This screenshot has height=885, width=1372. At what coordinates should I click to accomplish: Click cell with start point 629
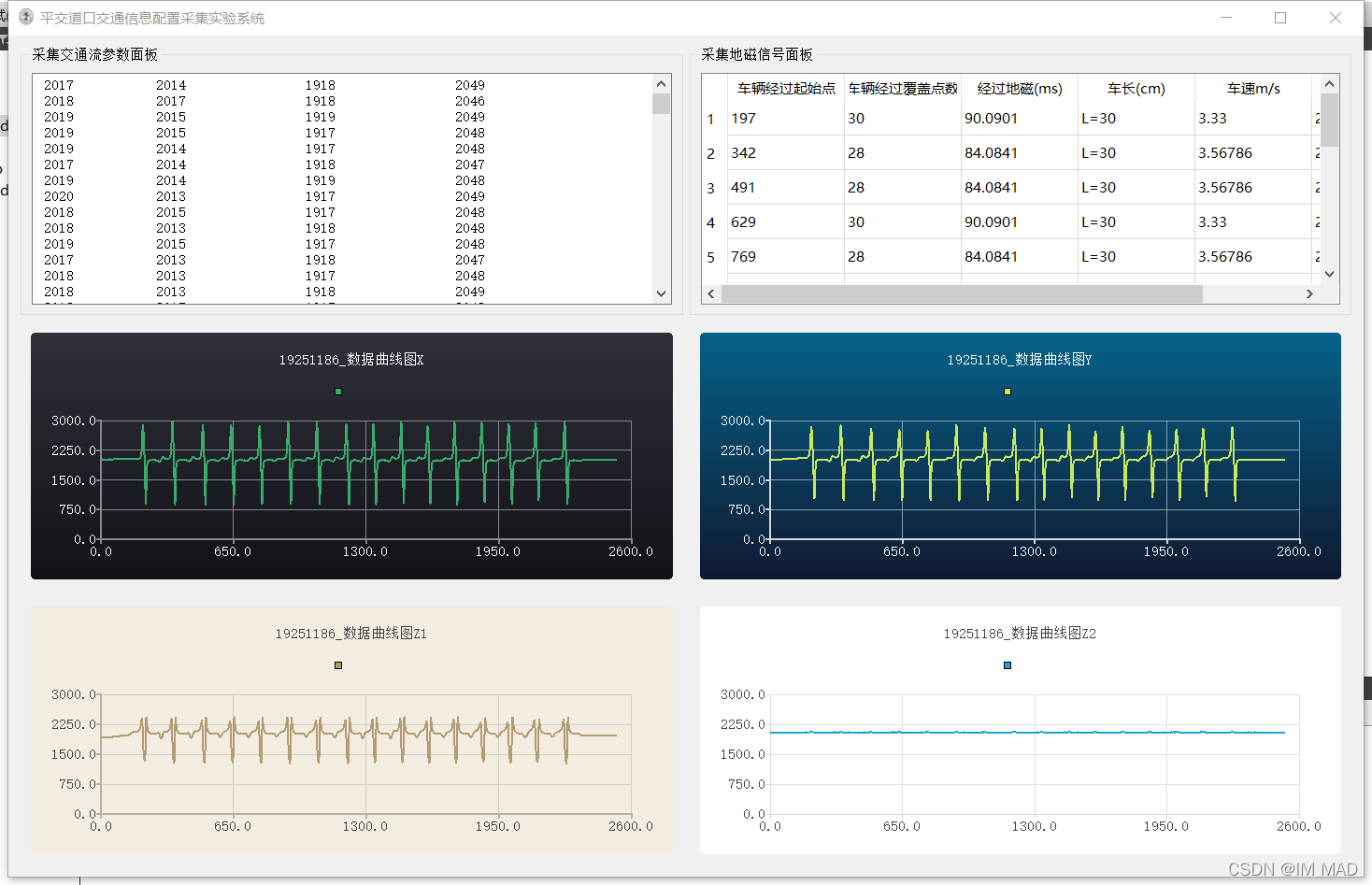786,222
